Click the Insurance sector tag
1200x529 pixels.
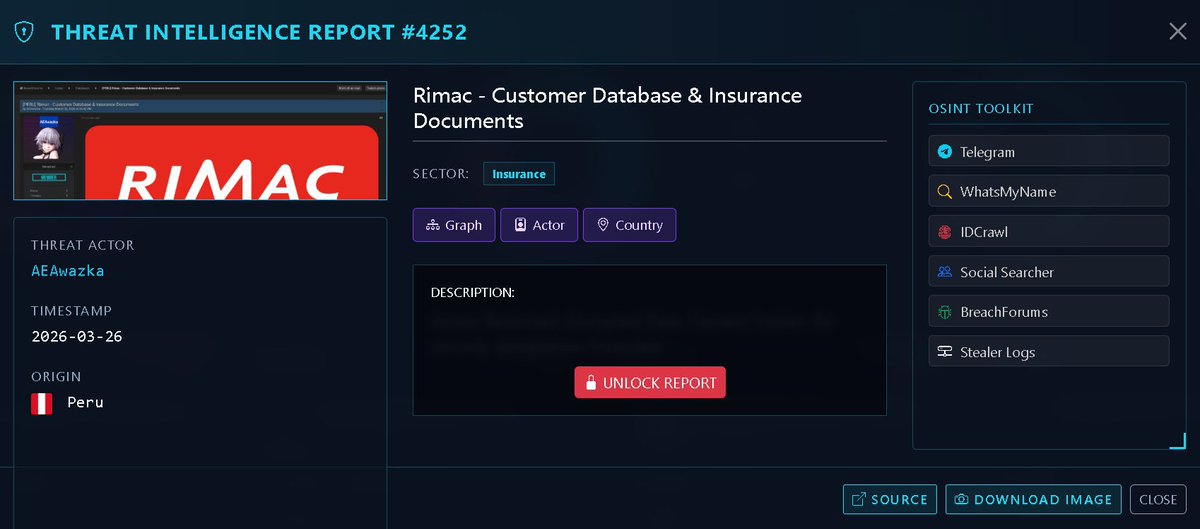pos(518,174)
